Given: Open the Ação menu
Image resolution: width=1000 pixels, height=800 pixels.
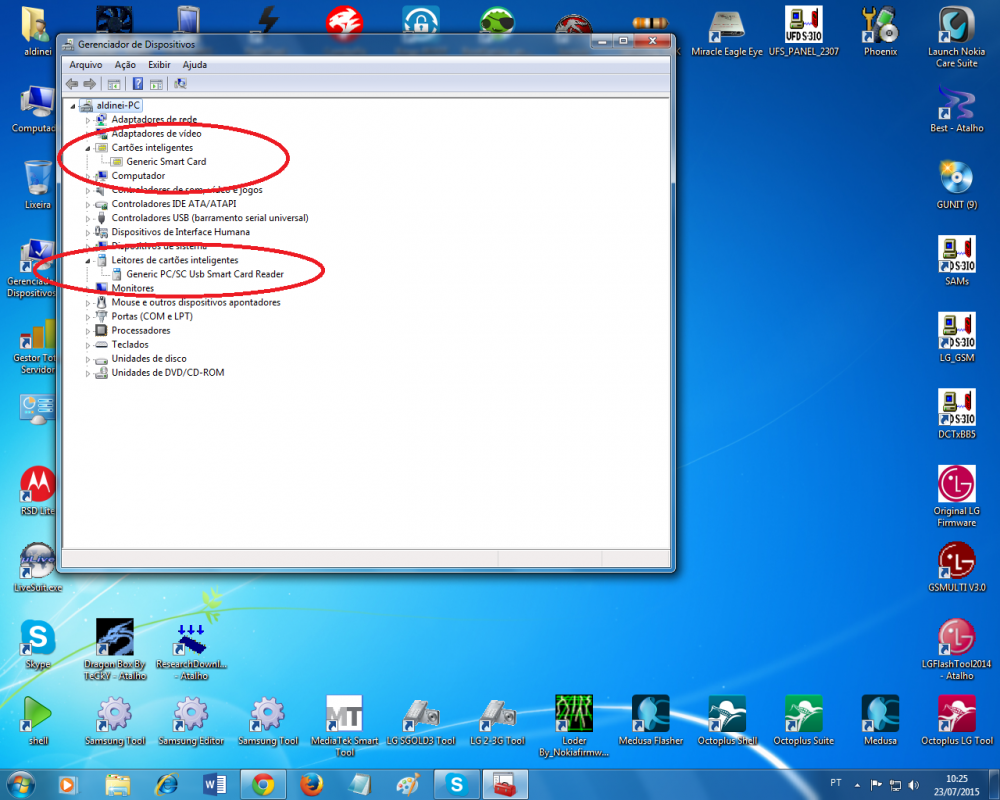Looking at the screenshot, I should click(125, 64).
